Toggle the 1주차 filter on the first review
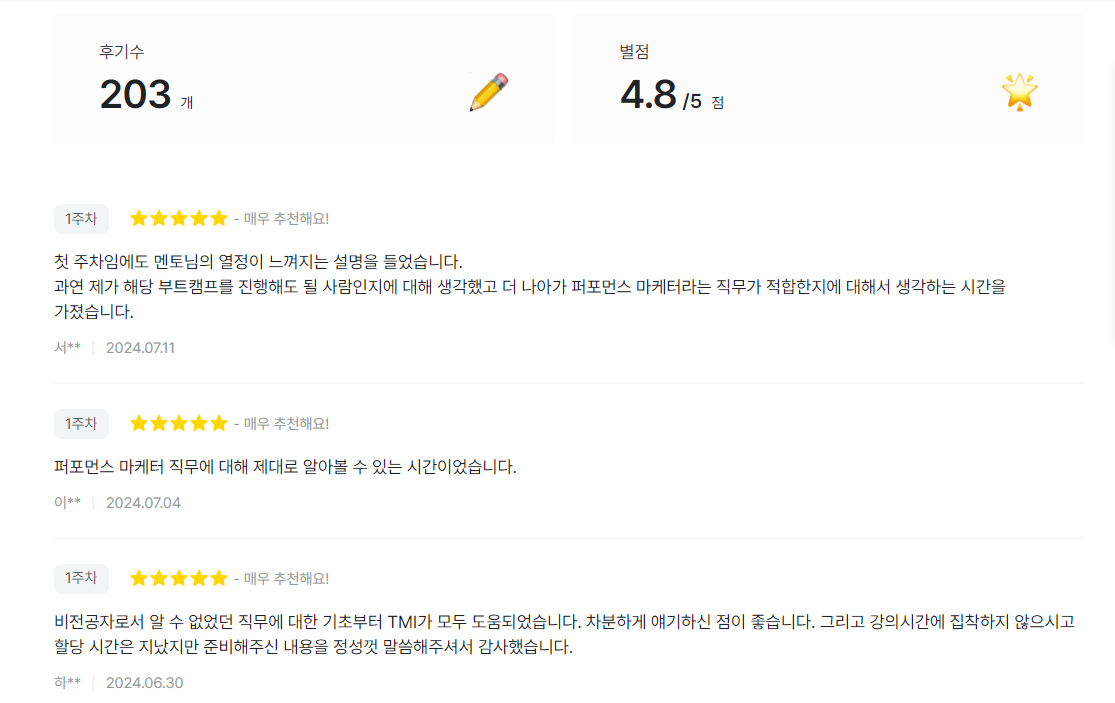The image size is (1115, 703). 81,218
